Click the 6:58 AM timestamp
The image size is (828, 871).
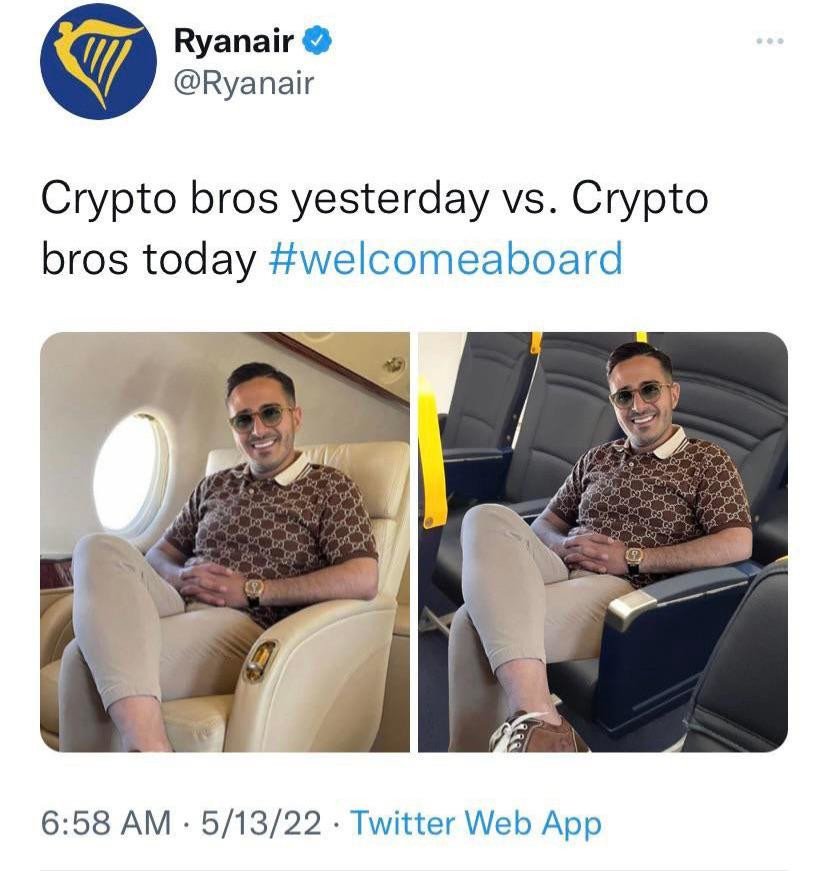click(106, 823)
